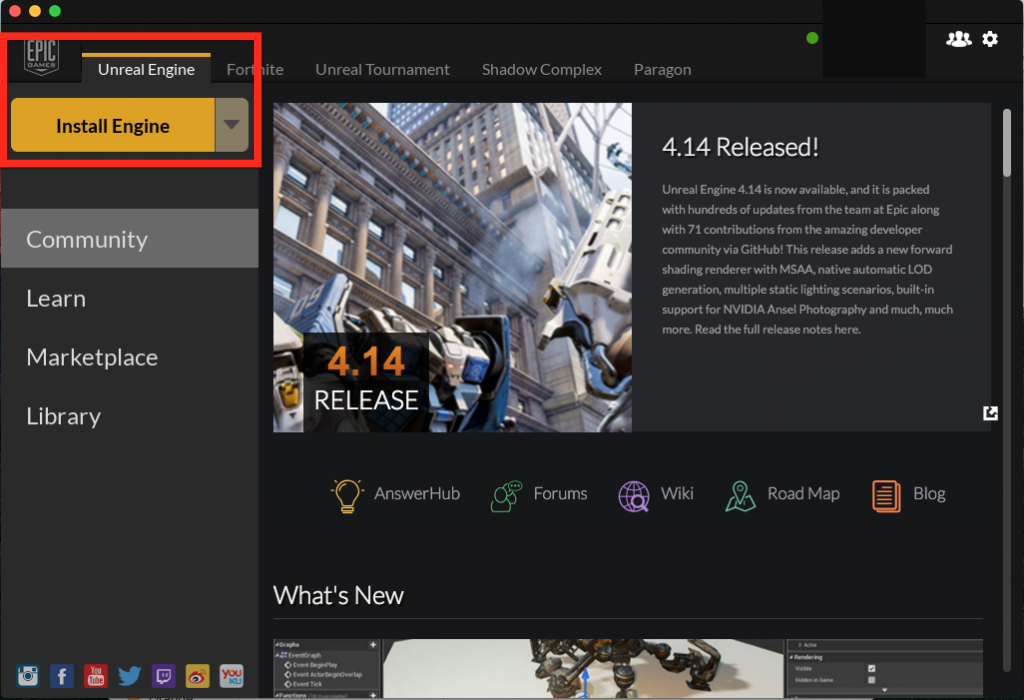Switch to the Paragon tab
Viewport: 1024px width, 700px height.
pos(662,69)
